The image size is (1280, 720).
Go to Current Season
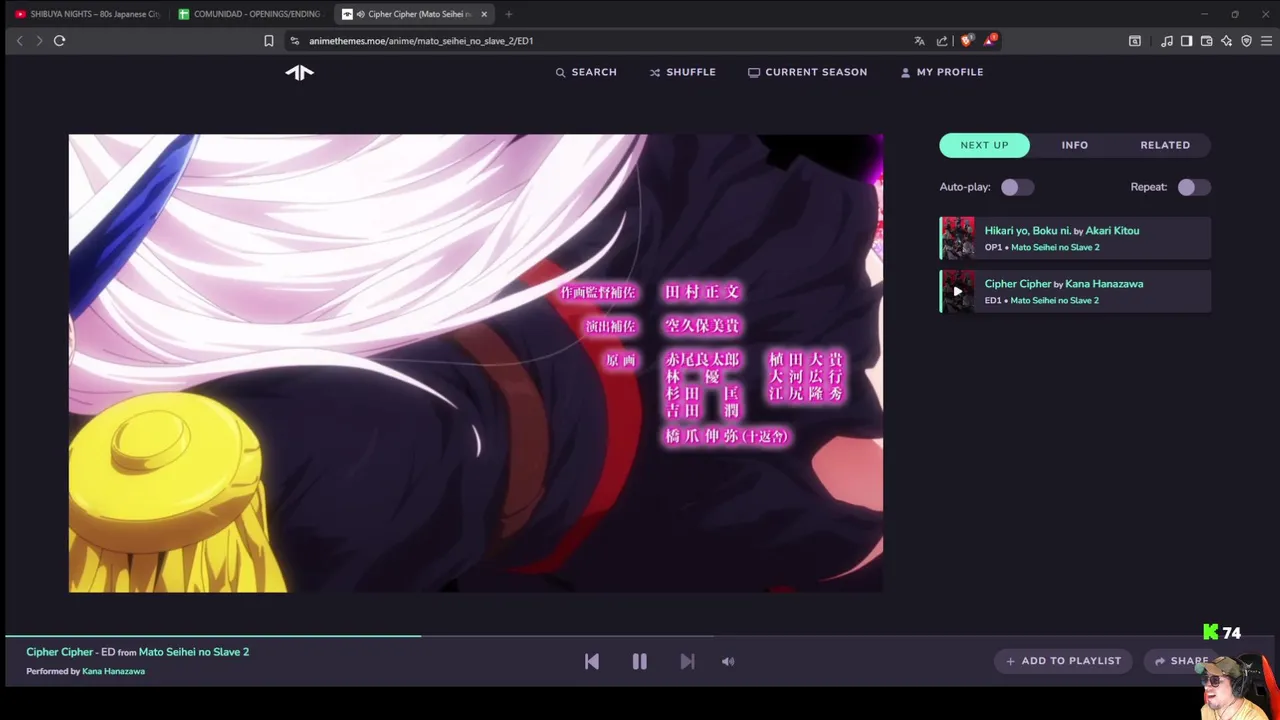tap(807, 72)
